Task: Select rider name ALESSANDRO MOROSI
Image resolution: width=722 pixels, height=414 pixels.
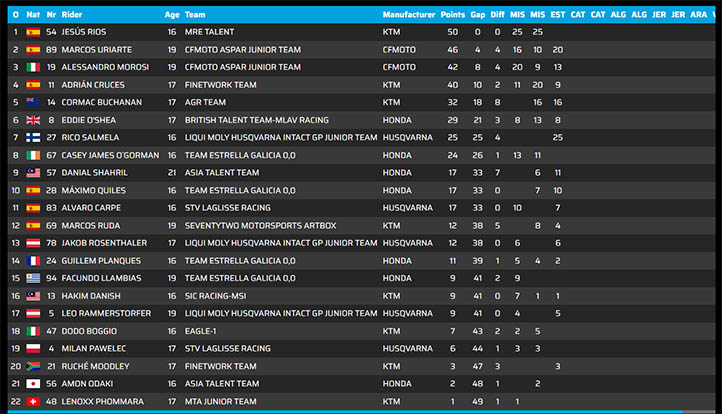Action: click(x=105, y=67)
